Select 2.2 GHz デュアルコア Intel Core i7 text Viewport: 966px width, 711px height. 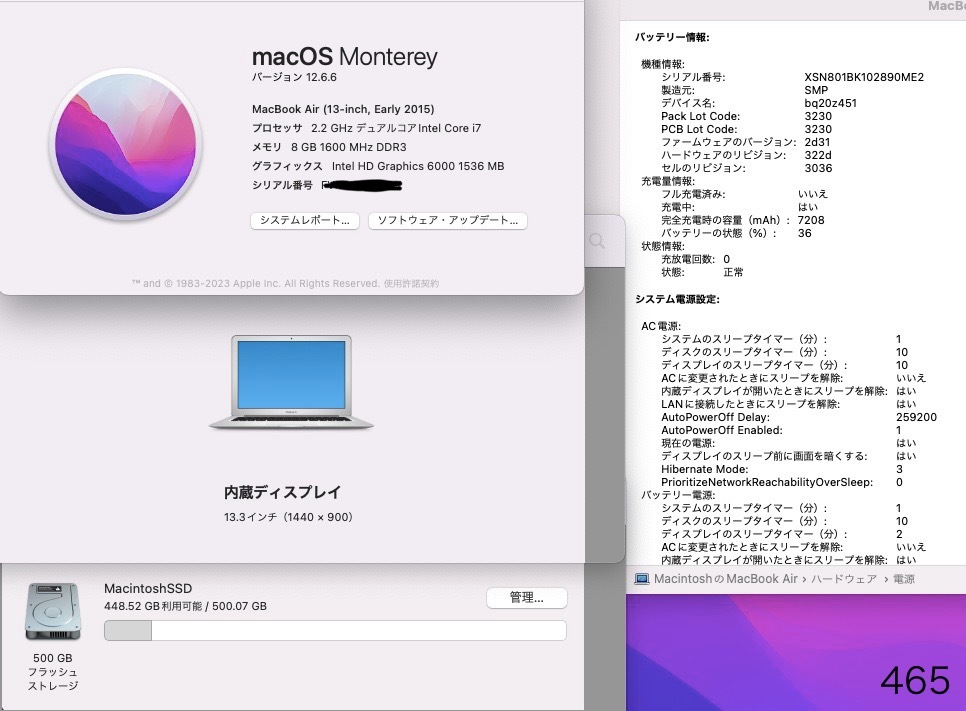pyautogui.click(x=396, y=128)
